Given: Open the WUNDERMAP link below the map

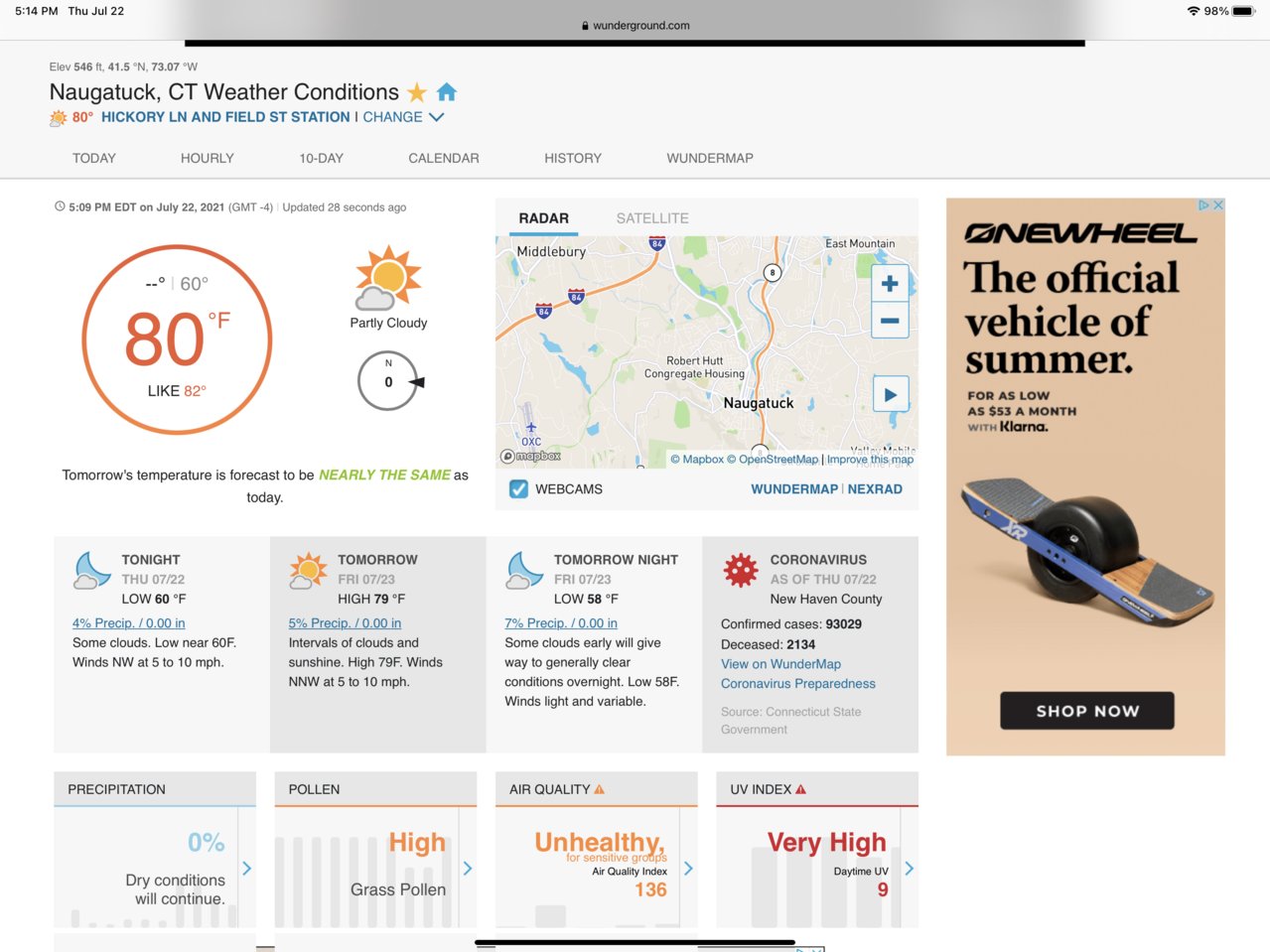Looking at the screenshot, I should [794, 489].
